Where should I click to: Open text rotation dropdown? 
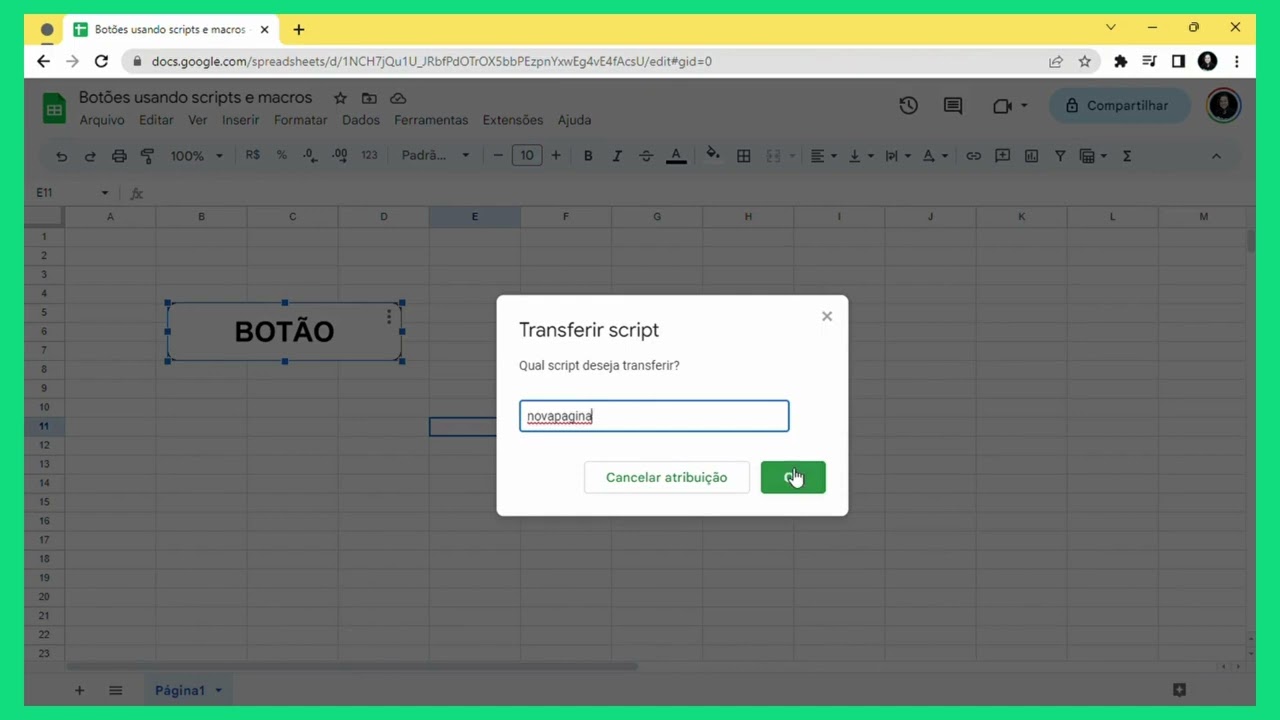click(x=934, y=156)
